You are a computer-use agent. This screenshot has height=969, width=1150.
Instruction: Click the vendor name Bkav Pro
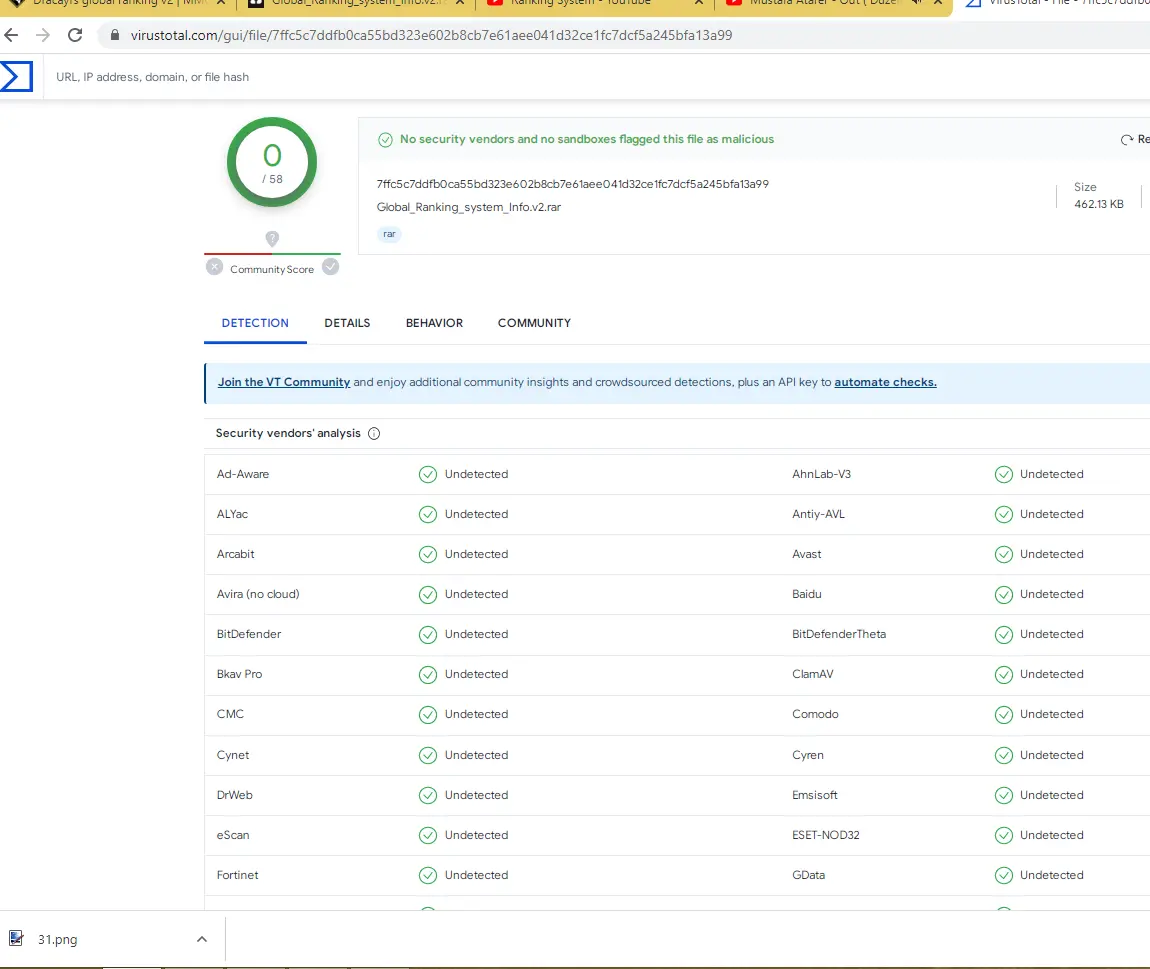pos(239,674)
